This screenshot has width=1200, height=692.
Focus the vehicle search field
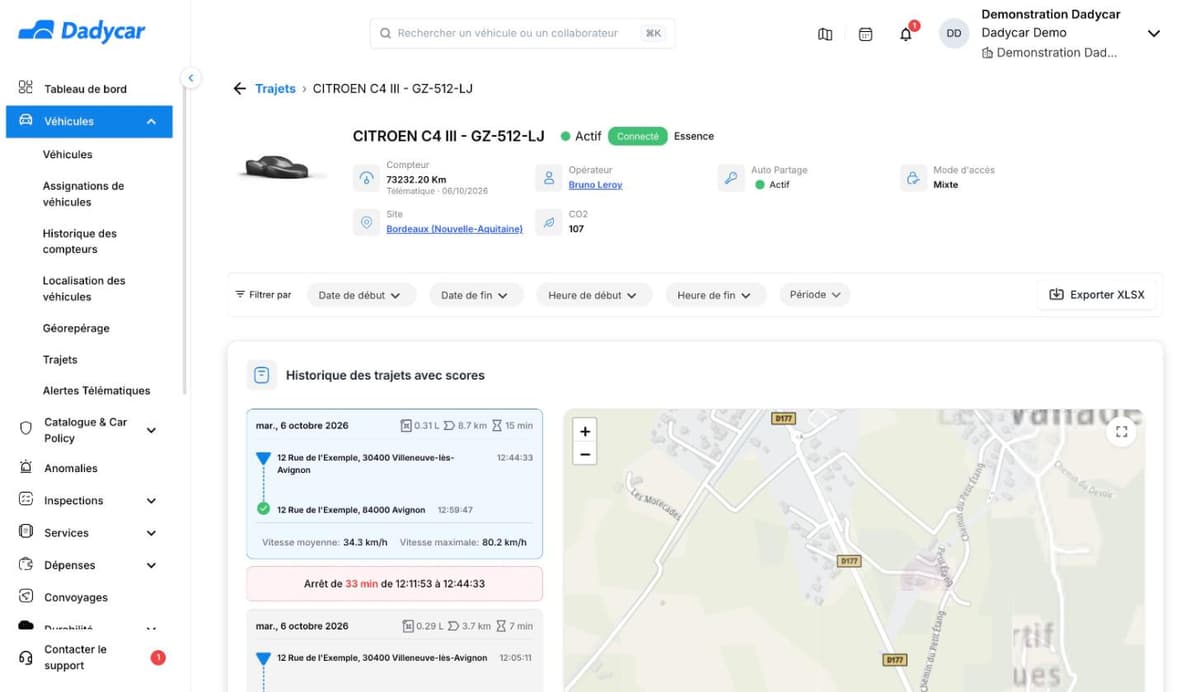tap(522, 33)
